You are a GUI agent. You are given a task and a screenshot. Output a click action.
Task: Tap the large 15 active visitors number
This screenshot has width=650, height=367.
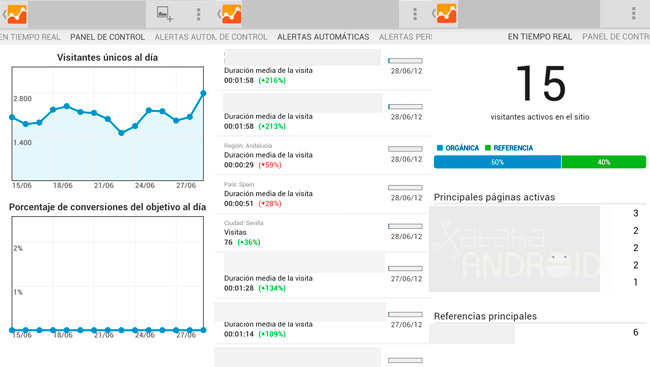541,84
